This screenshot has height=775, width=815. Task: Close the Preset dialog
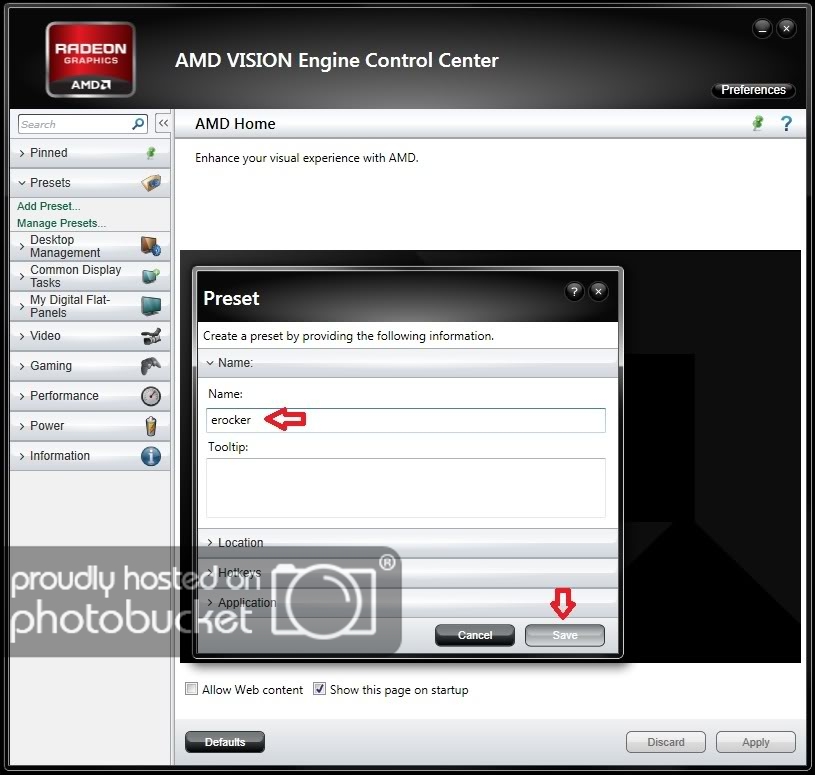pyautogui.click(x=598, y=292)
